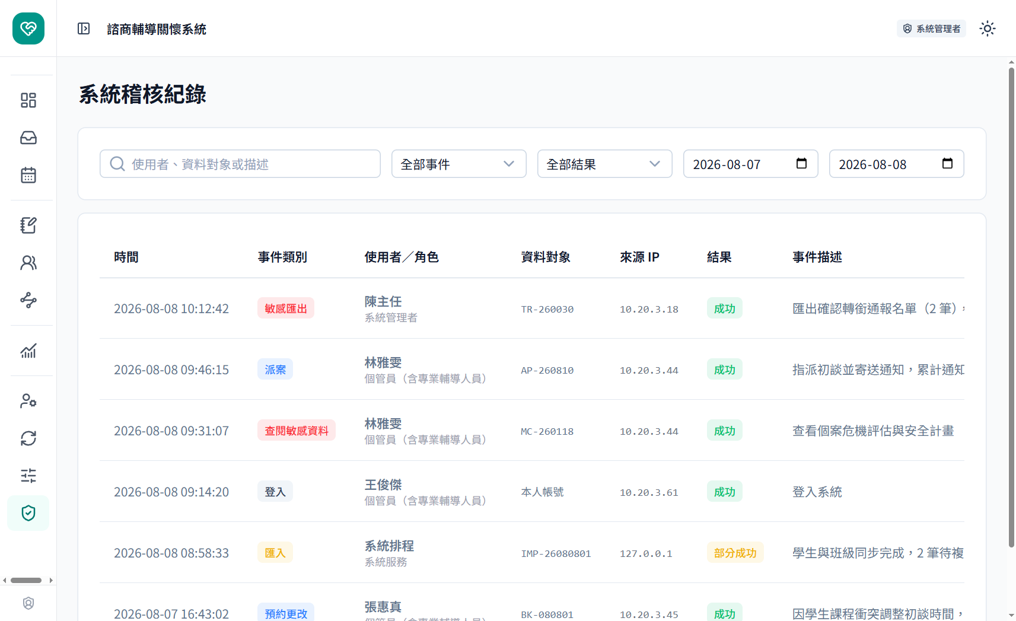The image size is (1016, 621).
Task: Open the 全部事件 dropdown
Action: coord(459,164)
